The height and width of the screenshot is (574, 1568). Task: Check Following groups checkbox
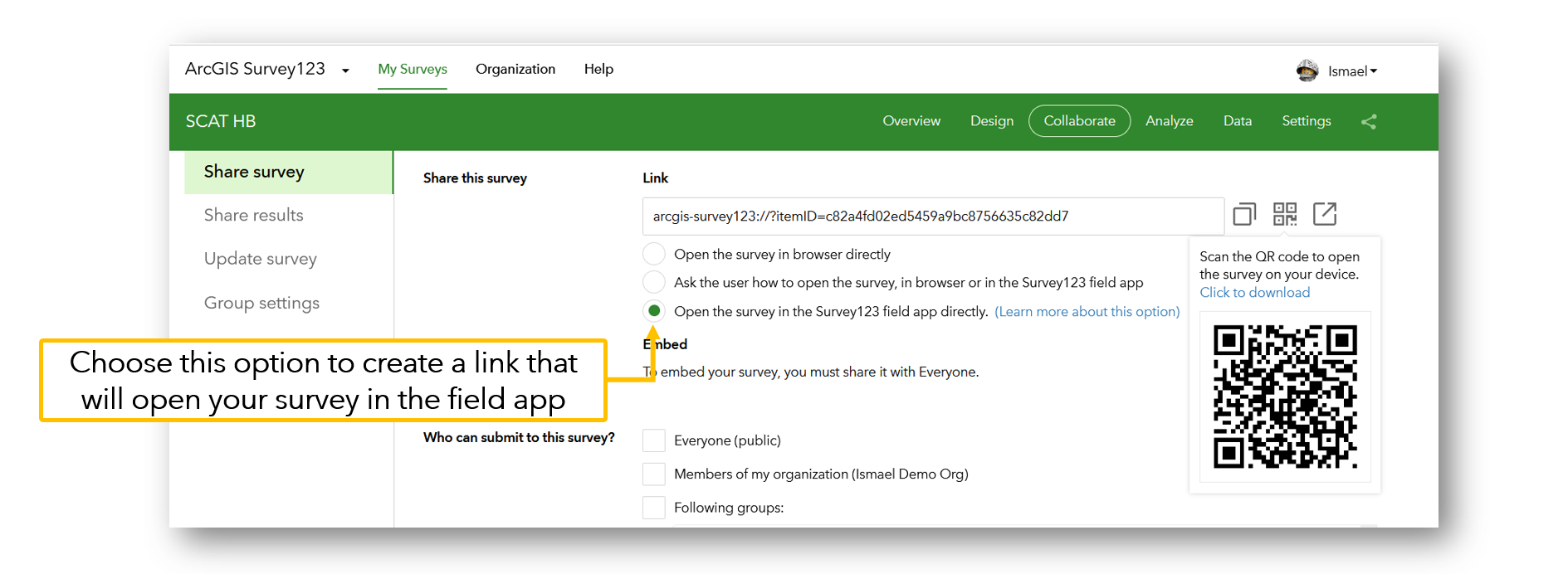click(x=654, y=508)
